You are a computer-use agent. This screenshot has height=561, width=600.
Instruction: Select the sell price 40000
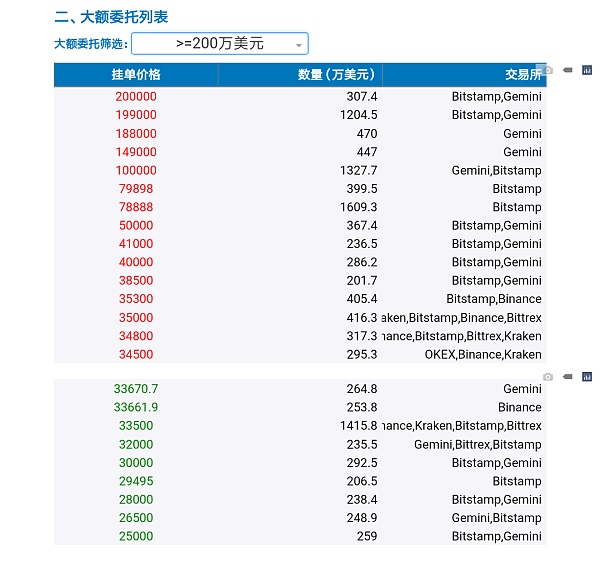point(136,262)
